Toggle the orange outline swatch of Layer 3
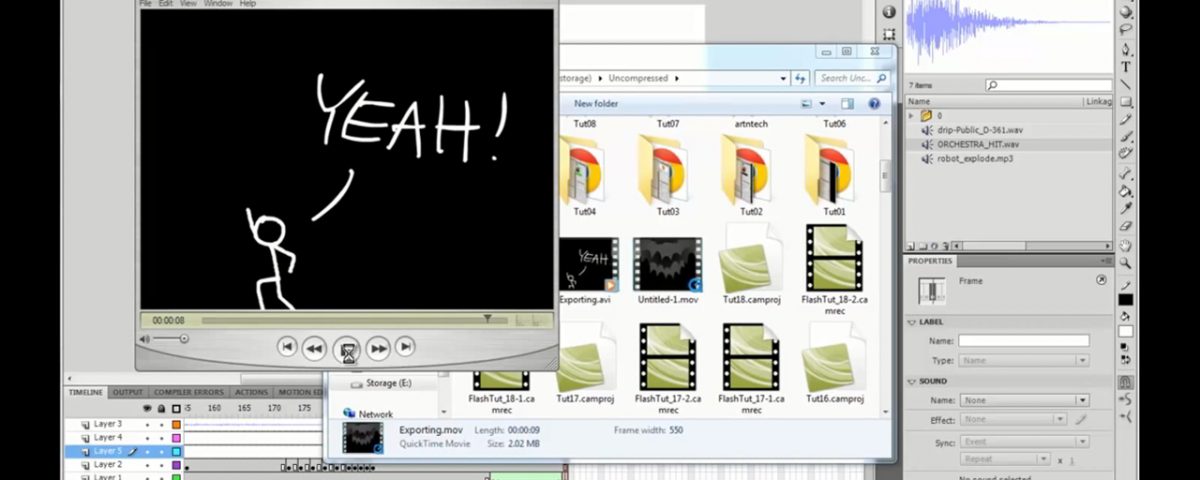 point(176,425)
